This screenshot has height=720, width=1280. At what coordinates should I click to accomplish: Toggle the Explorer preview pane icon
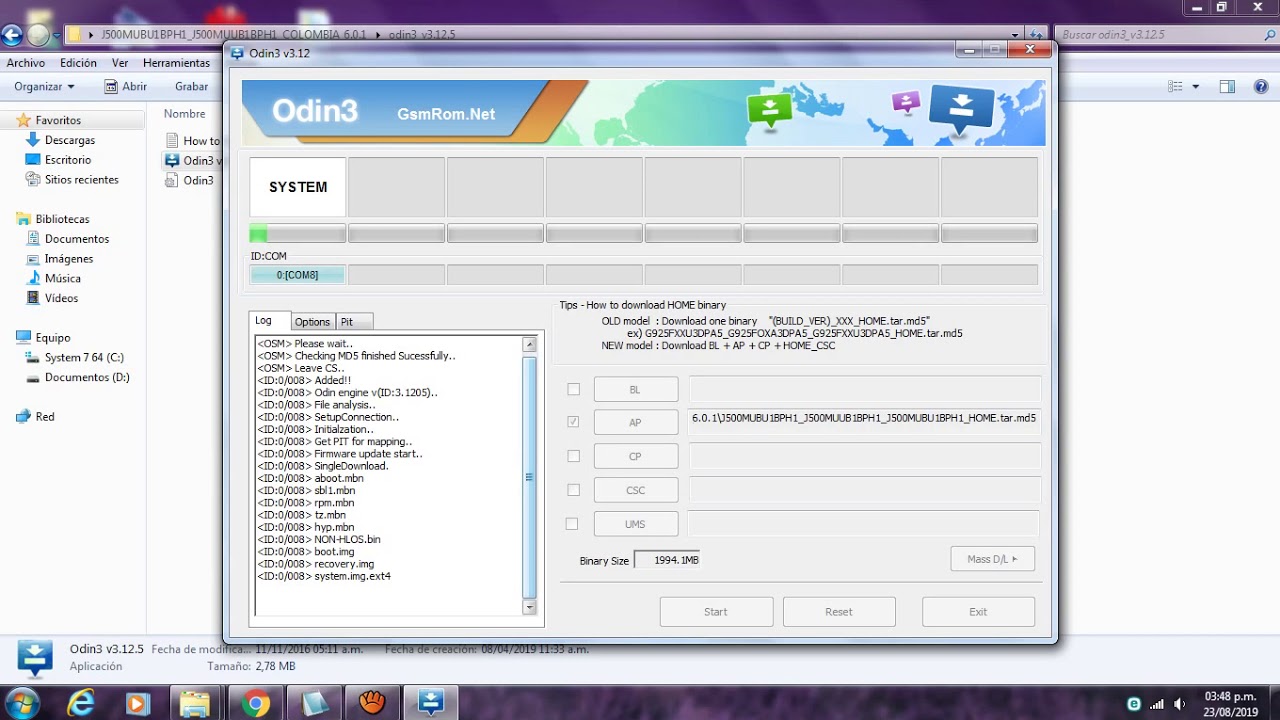(x=1227, y=87)
